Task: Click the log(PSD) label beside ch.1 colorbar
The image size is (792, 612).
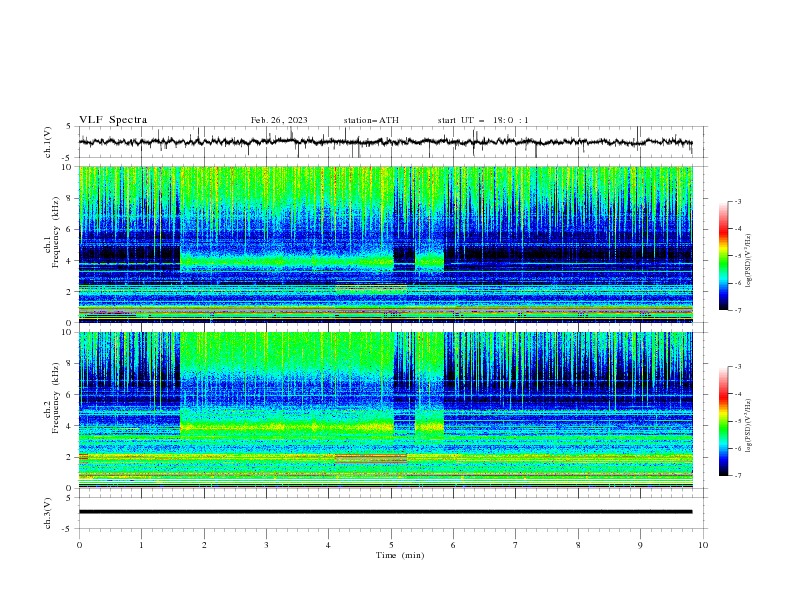Action: (749, 261)
